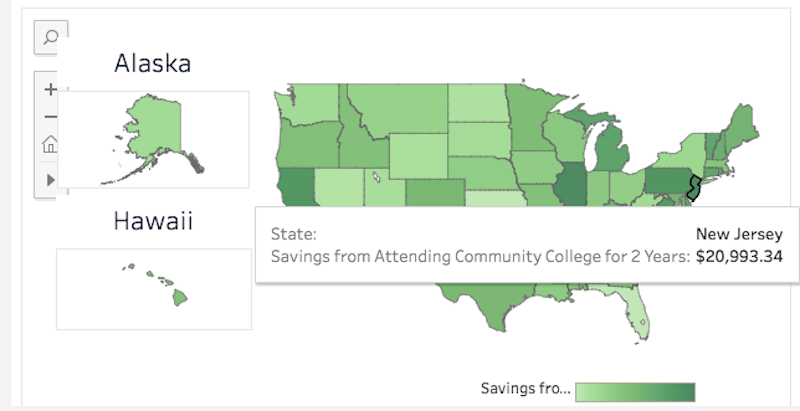The height and width of the screenshot is (411, 800).
Task: Zoom out with the minus button
Action: 51,117
